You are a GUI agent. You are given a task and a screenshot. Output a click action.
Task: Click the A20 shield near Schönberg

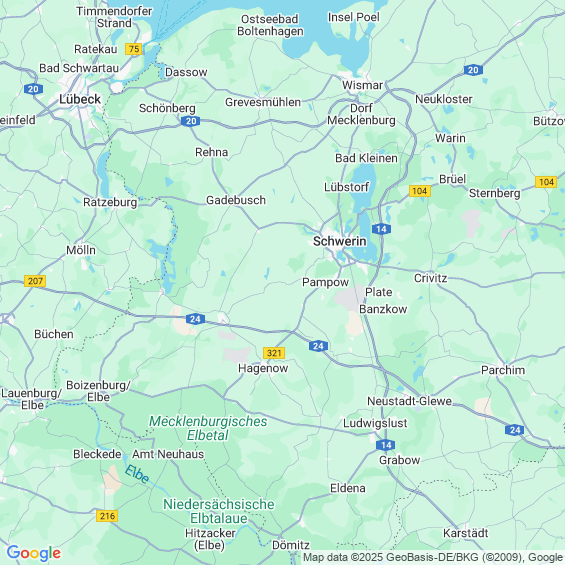pyautogui.click(x=191, y=121)
